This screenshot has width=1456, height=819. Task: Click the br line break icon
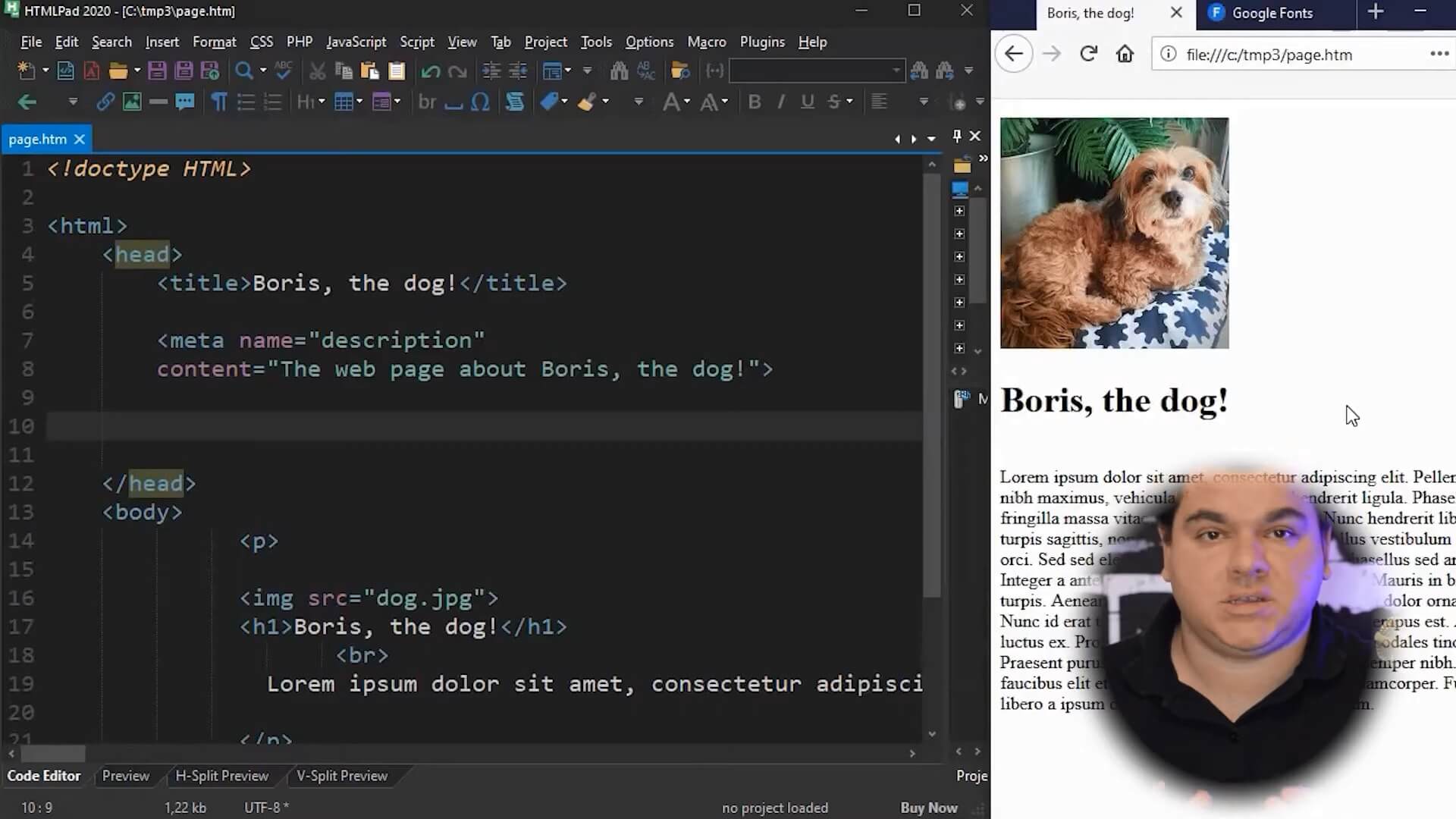click(428, 102)
